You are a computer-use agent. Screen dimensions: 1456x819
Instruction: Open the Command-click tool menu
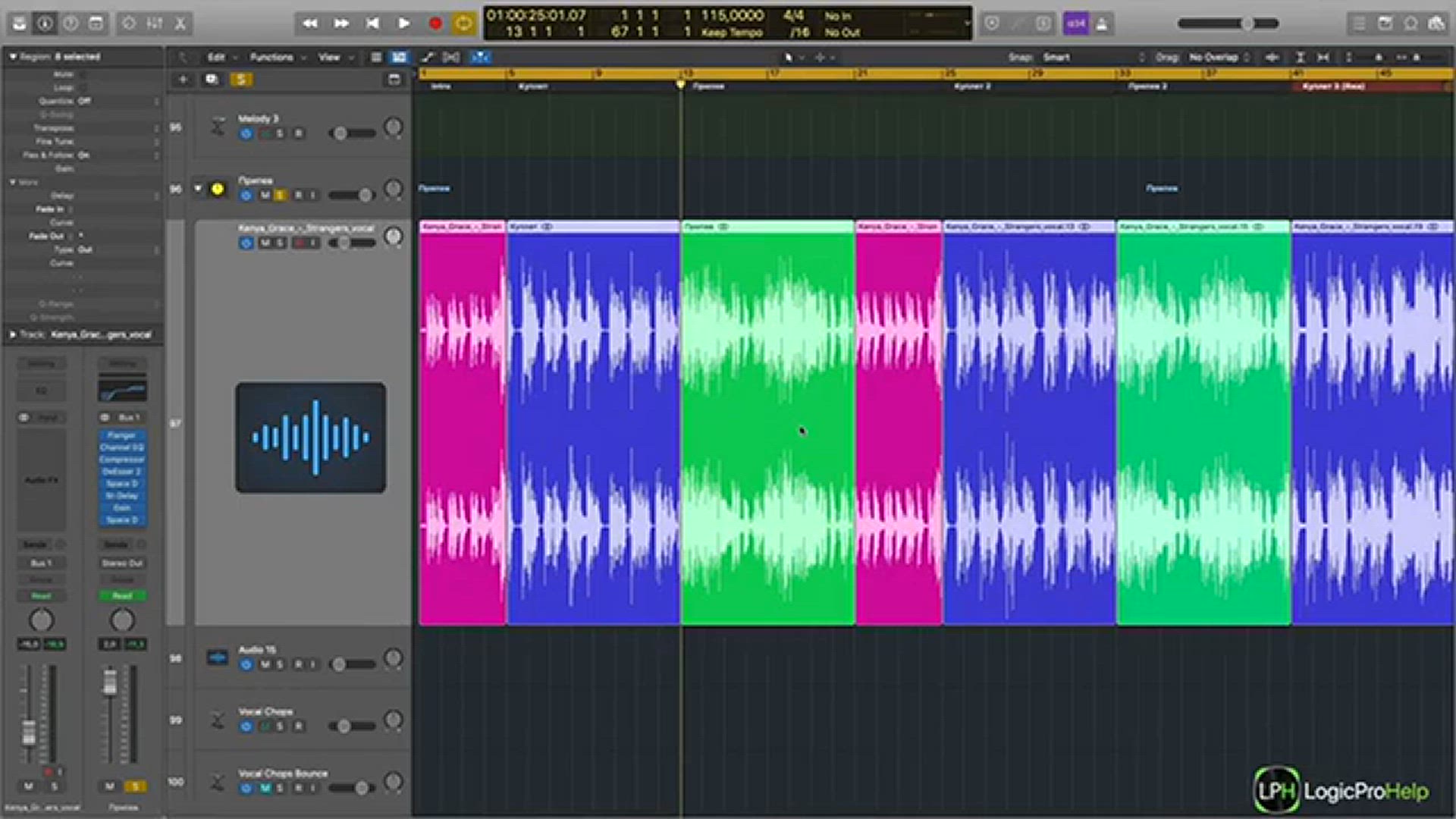[824, 57]
